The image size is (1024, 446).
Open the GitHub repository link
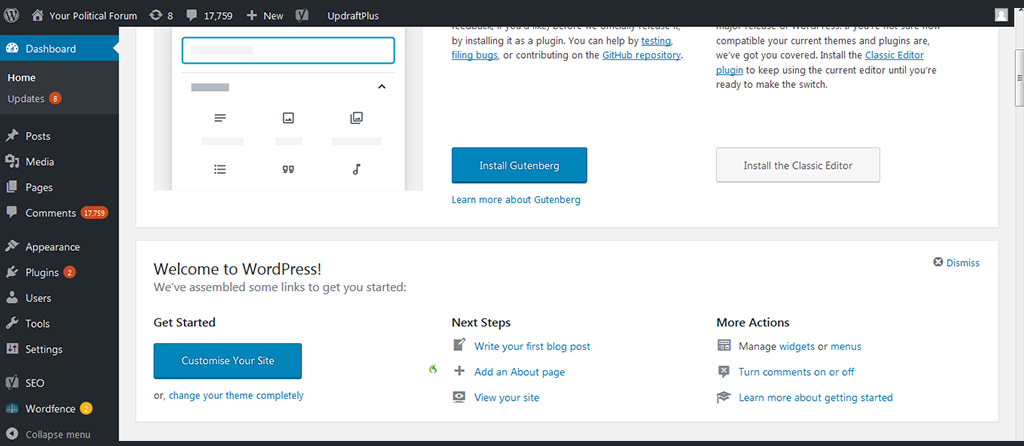tap(641, 55)
